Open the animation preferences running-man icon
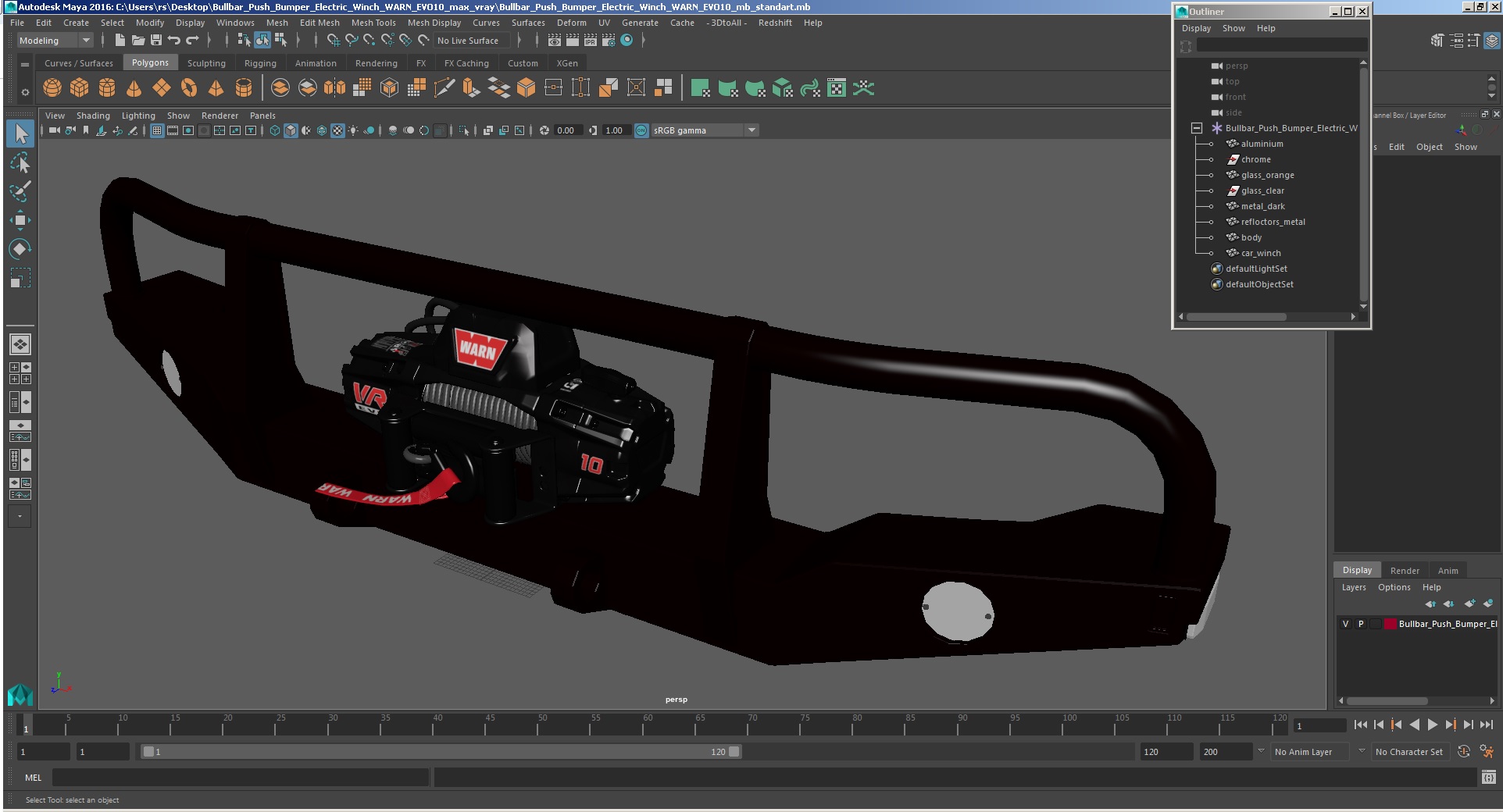 [x=1487, y=751]
